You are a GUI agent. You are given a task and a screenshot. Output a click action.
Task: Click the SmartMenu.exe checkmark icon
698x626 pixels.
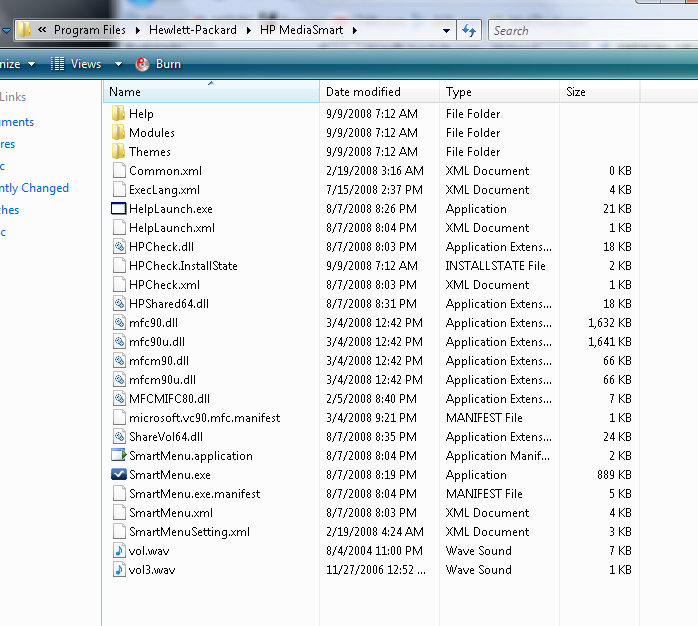119,475
